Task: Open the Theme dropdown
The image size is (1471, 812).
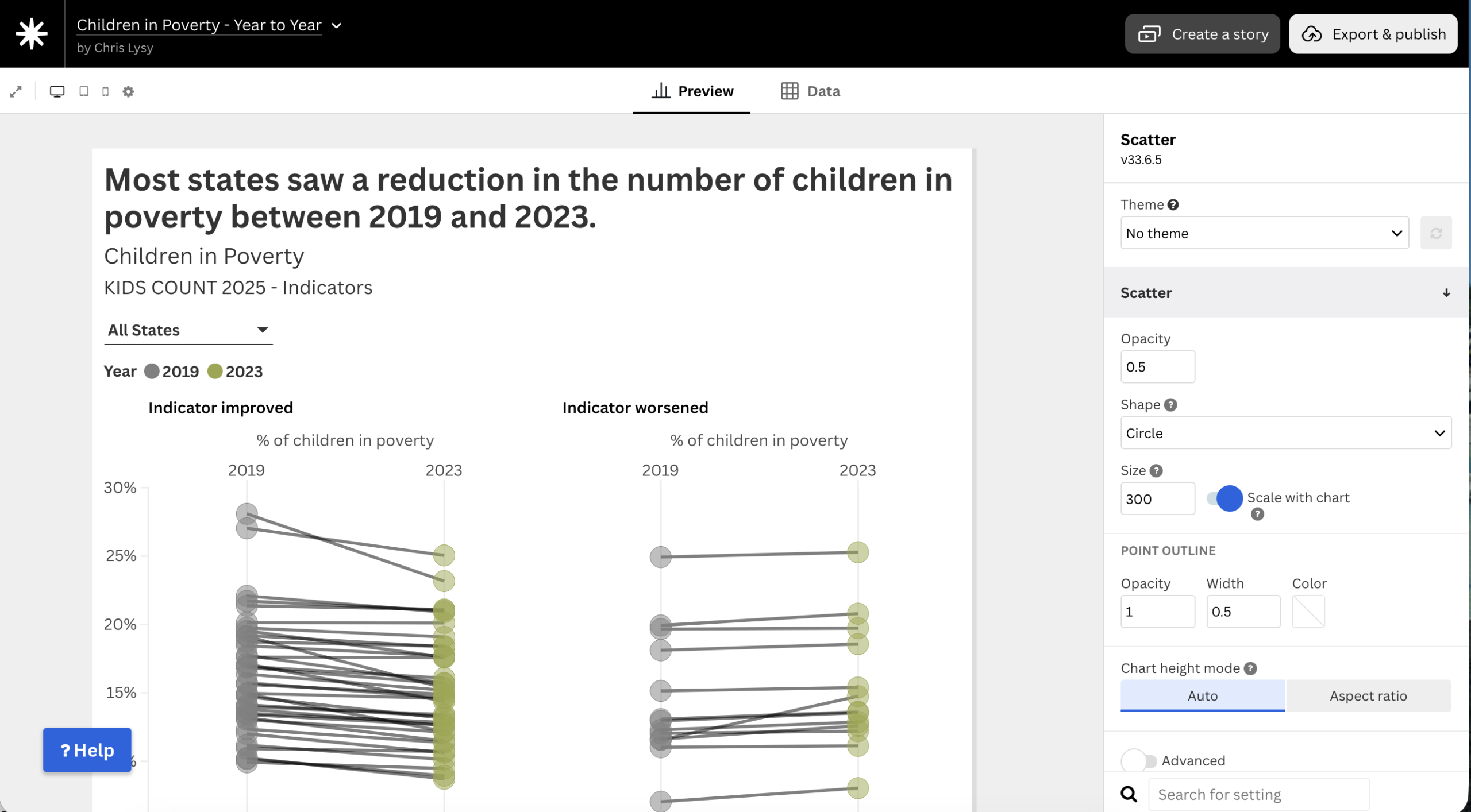Action: click(1264, 233)
